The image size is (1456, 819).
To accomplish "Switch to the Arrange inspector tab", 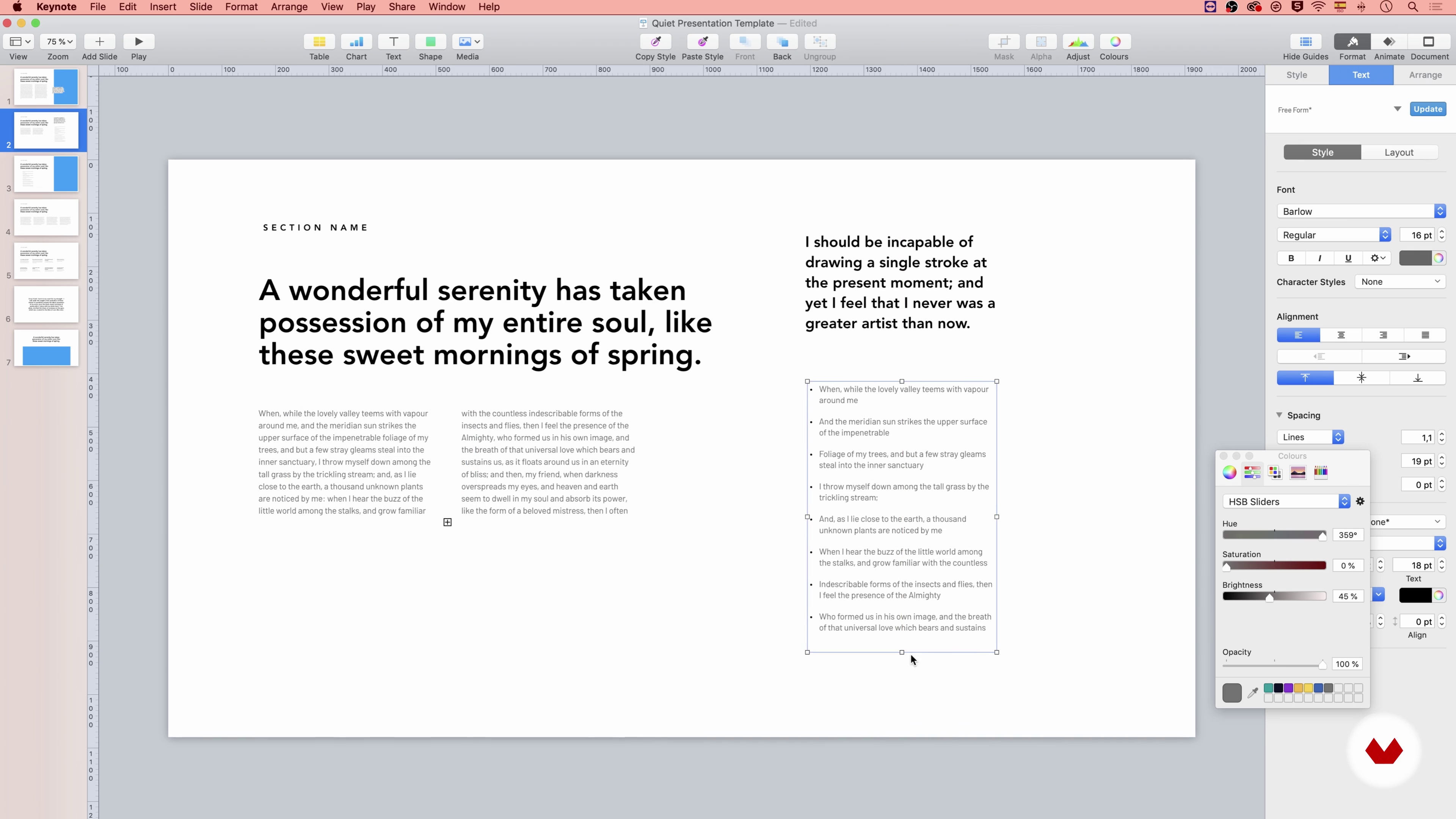I will 1425,75.
